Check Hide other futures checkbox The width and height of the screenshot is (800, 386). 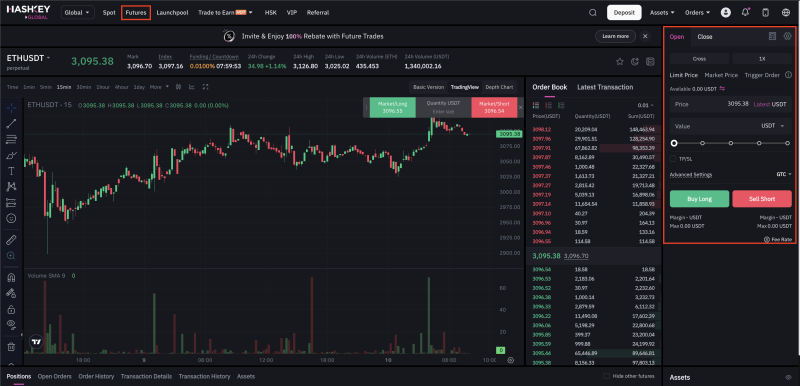[606, 376]
